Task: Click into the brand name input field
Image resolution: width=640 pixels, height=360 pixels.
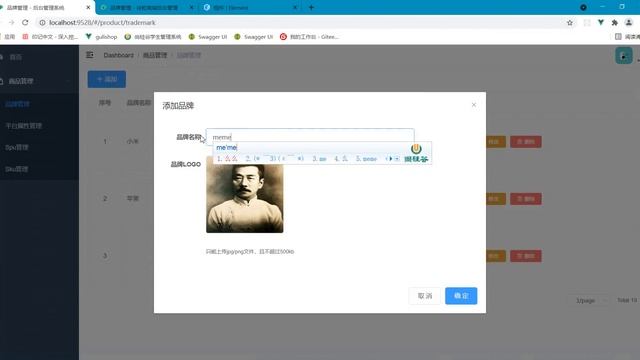Action: 310,136
